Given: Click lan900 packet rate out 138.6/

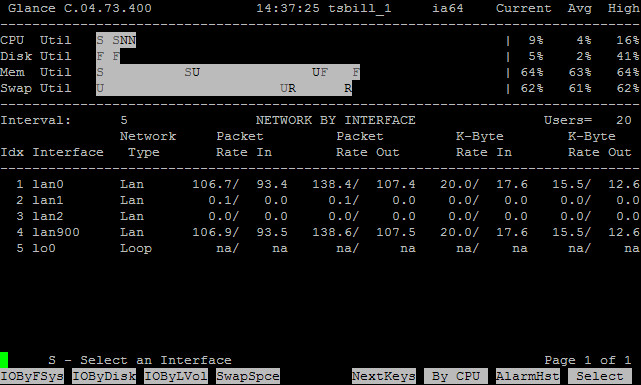Looking at the screenshot, I should pyautogui.click(x=336, y=232).
